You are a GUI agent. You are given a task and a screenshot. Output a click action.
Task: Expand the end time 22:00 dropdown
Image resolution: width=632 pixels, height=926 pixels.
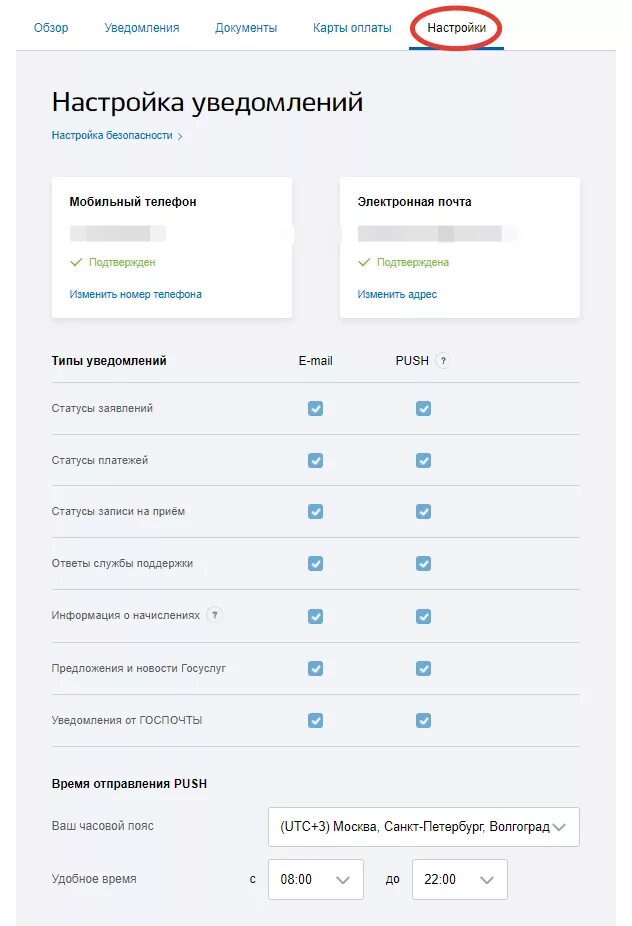point(460,880)
